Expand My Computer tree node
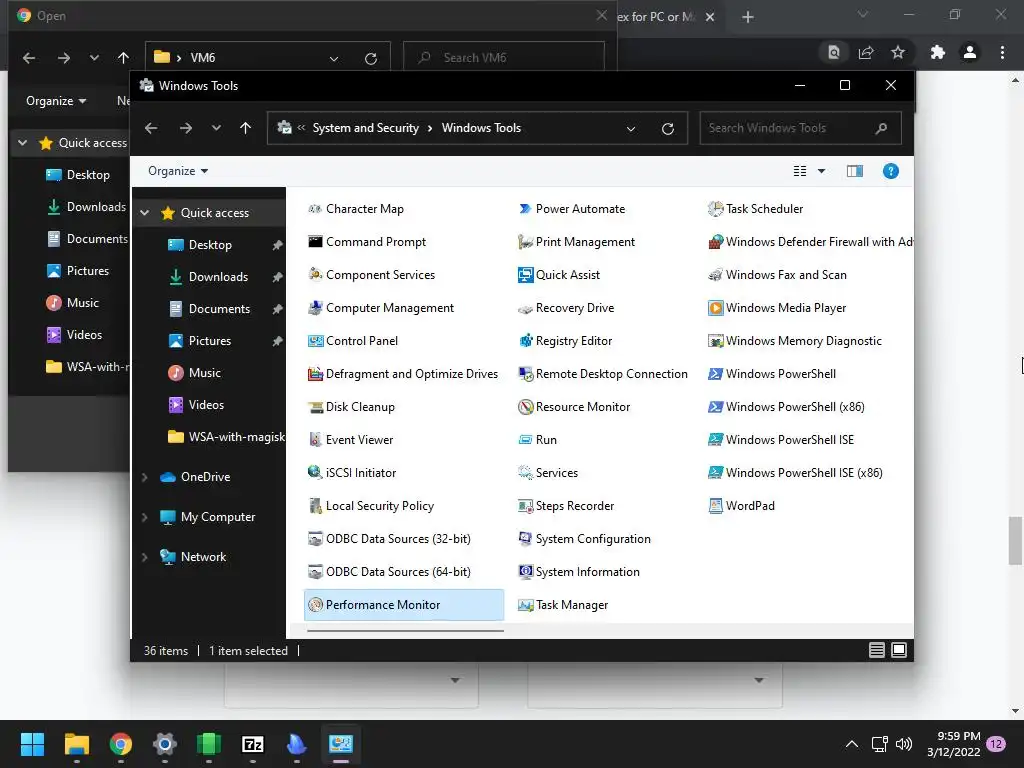Viewport: 1024px width, 768px height. 145,517
